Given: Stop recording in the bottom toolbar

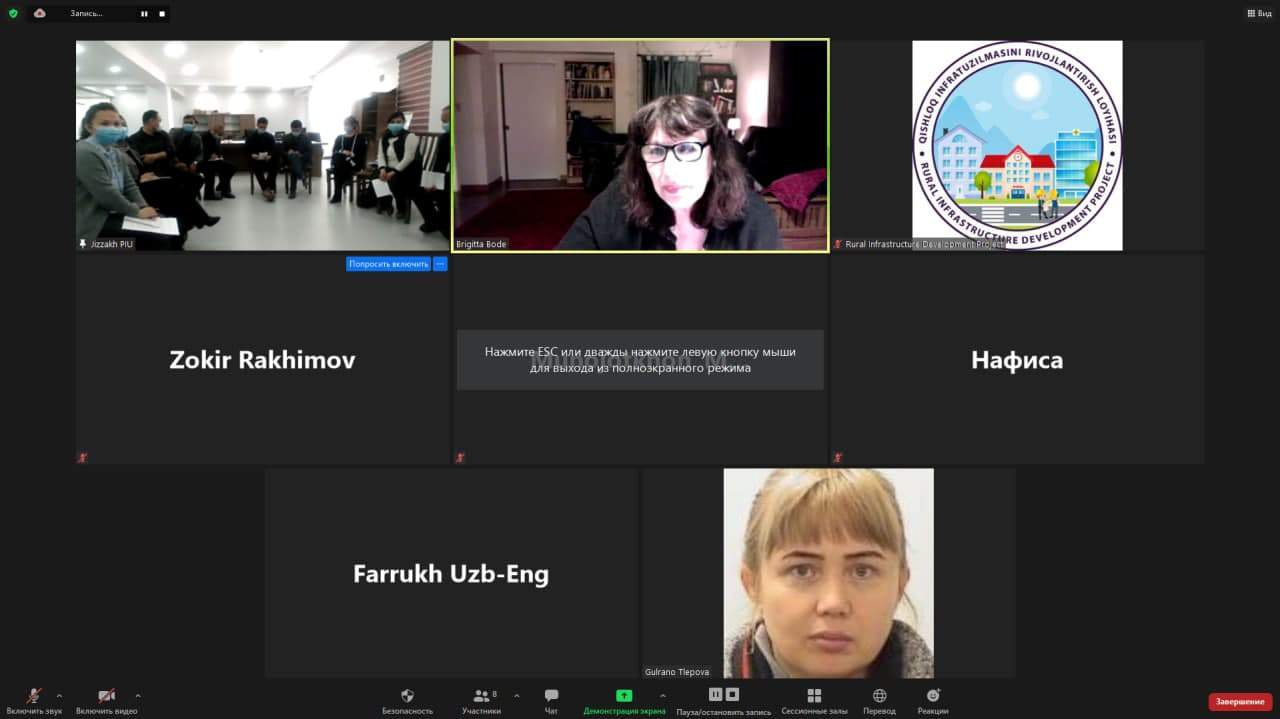Looking at the screenshot, I should click(732, 695).
